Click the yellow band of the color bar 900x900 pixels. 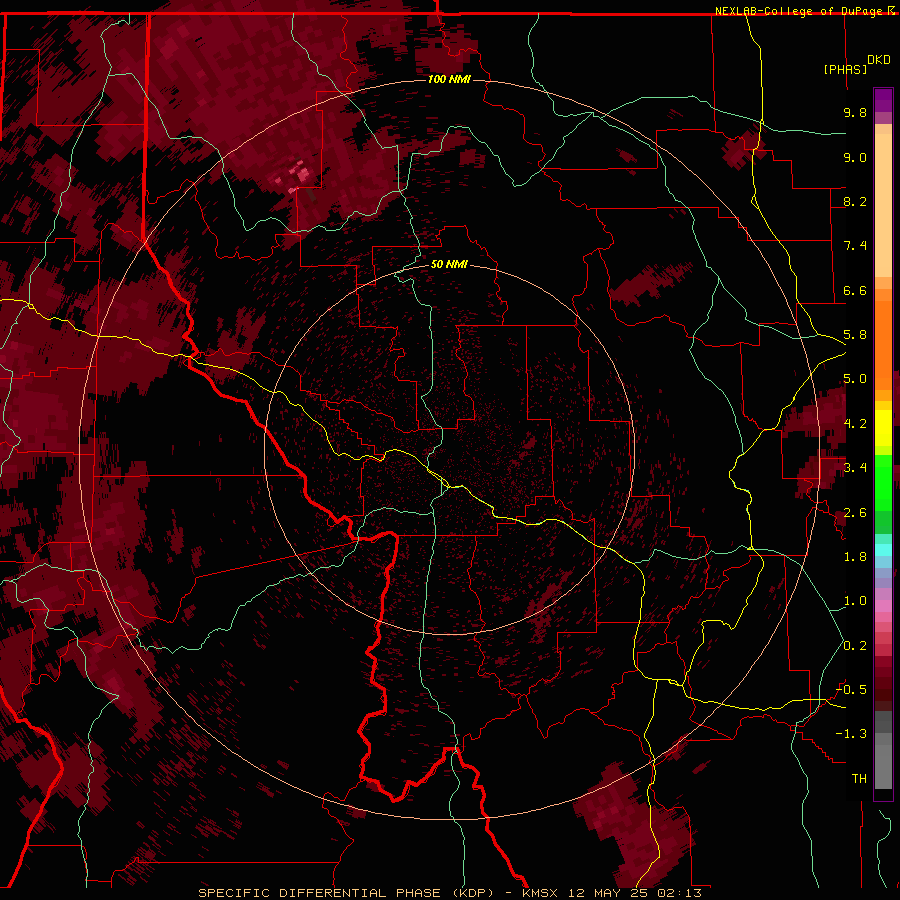tap(883, 428)
